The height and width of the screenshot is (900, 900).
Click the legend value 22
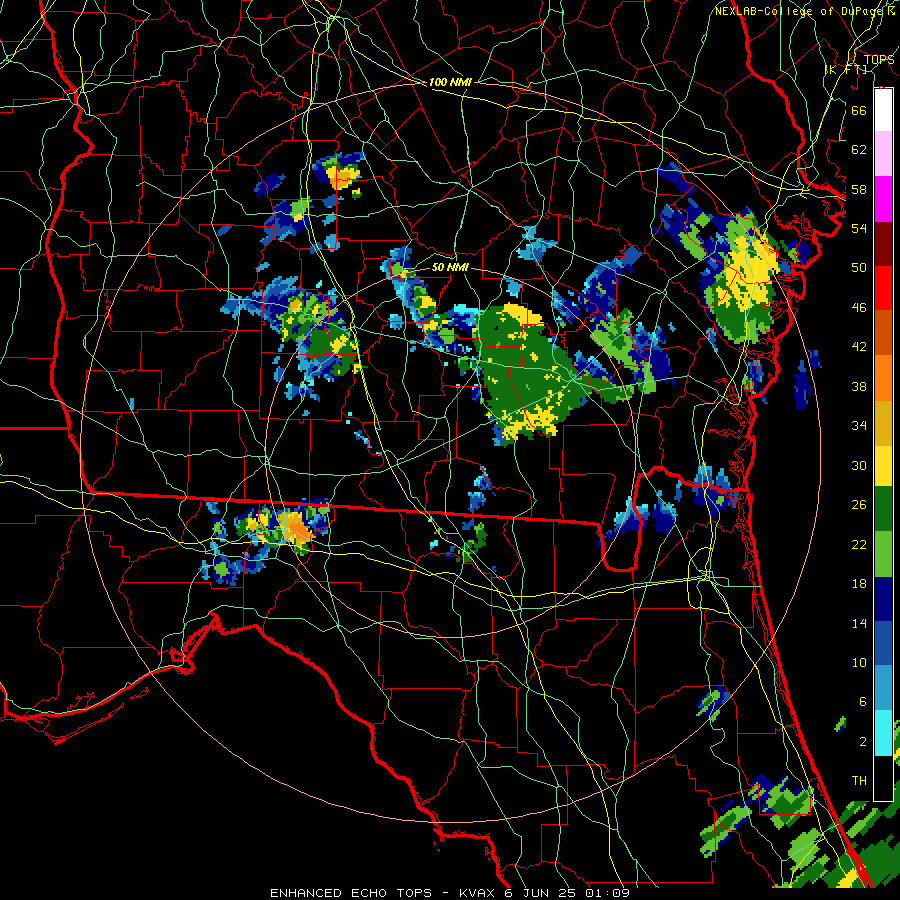(x=859, y=544)
